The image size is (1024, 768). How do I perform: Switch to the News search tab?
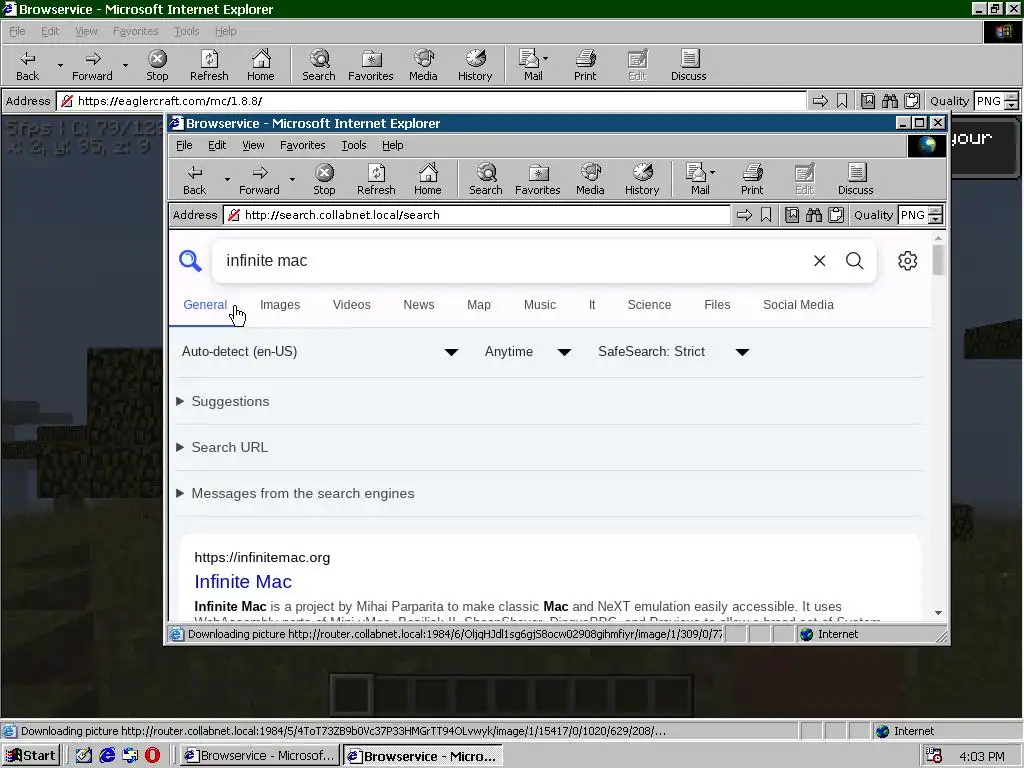coord(419,304)
